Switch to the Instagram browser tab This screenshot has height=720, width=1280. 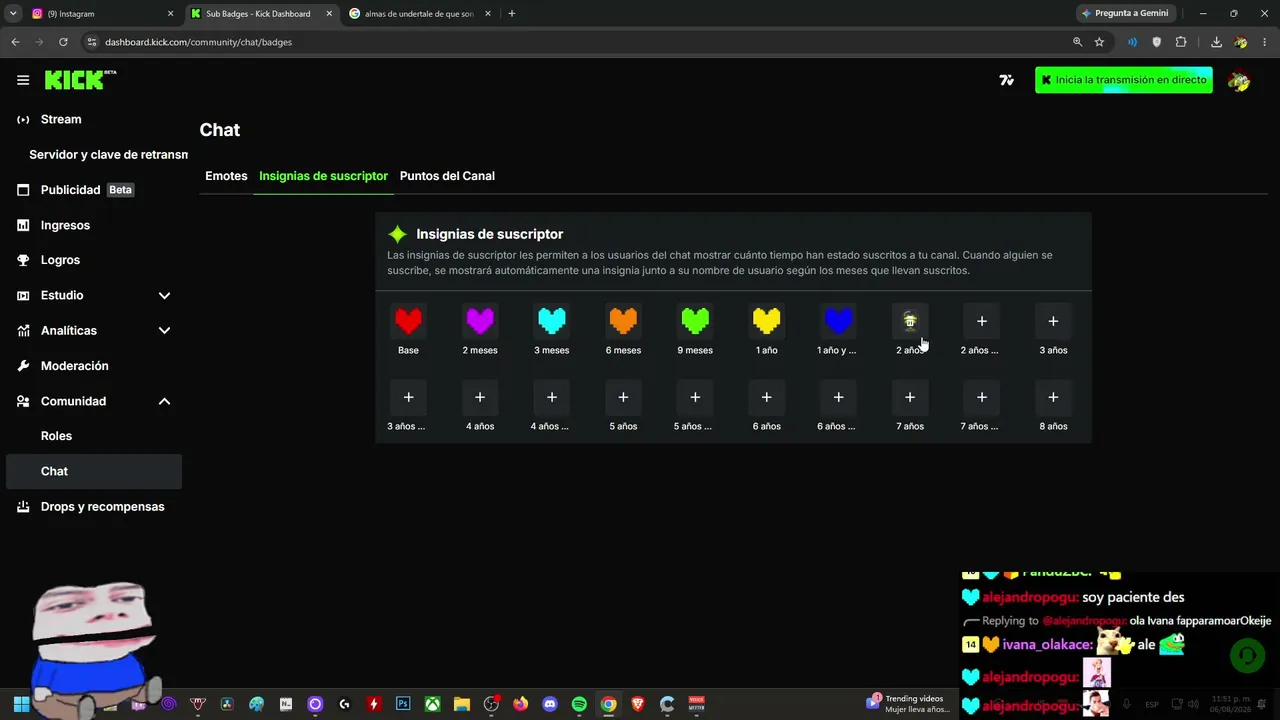pyautogui.click(x=103, y=14)
